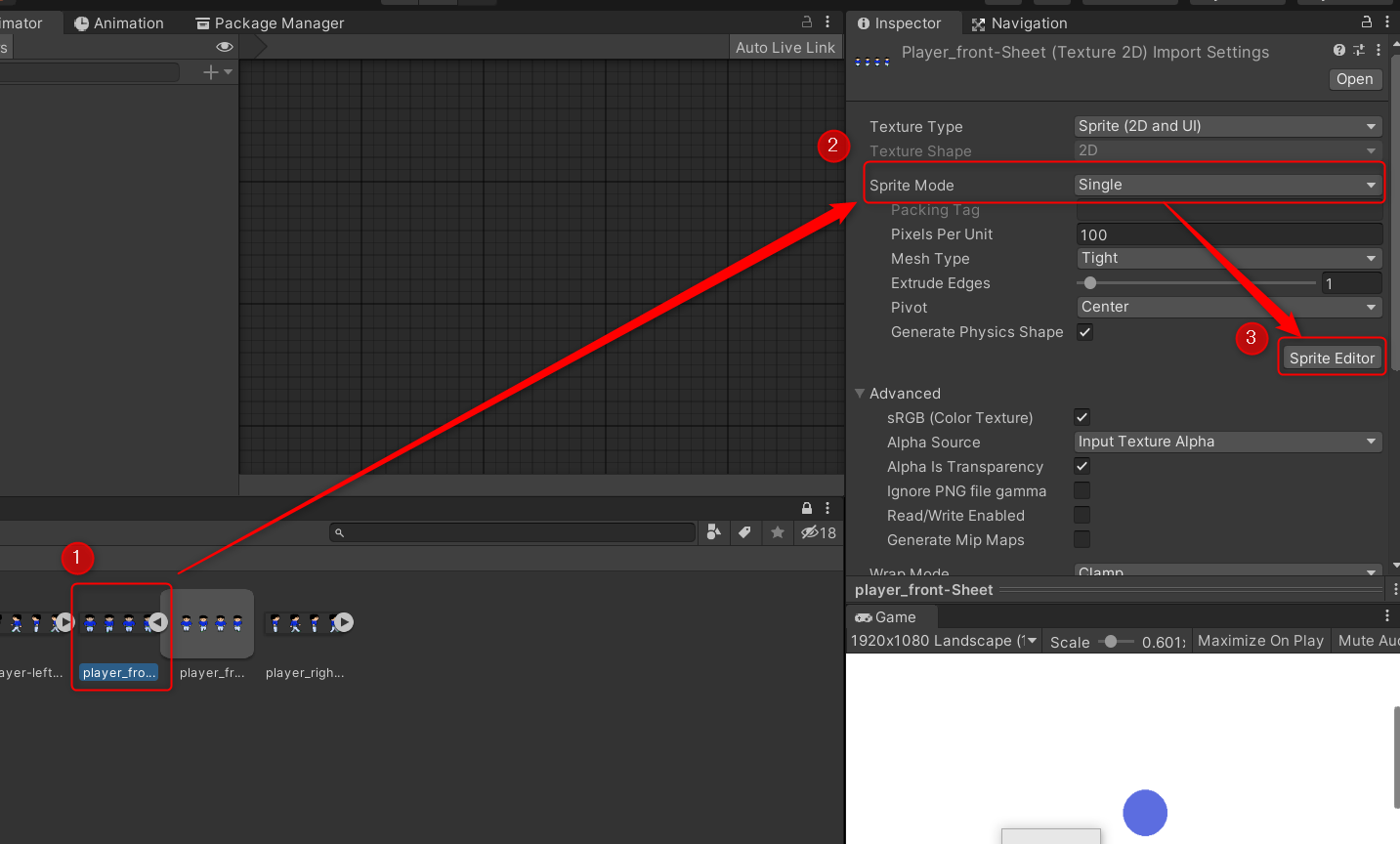Enable Read/Write Enabled checkbox

(1082, 515)
